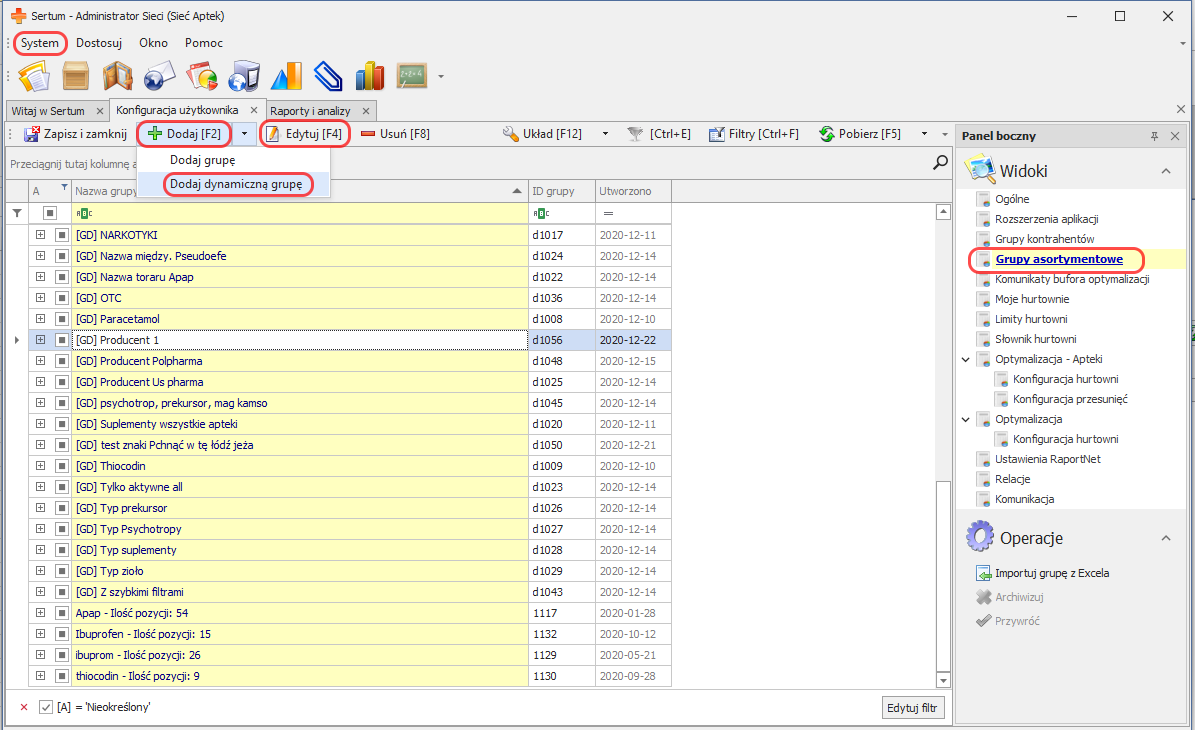This screenshot has width=1195, height=730.
Task: Toggle the checkbox next to [GD] Paracetamol
Action: pyautogui.click(x=62, y=319)
